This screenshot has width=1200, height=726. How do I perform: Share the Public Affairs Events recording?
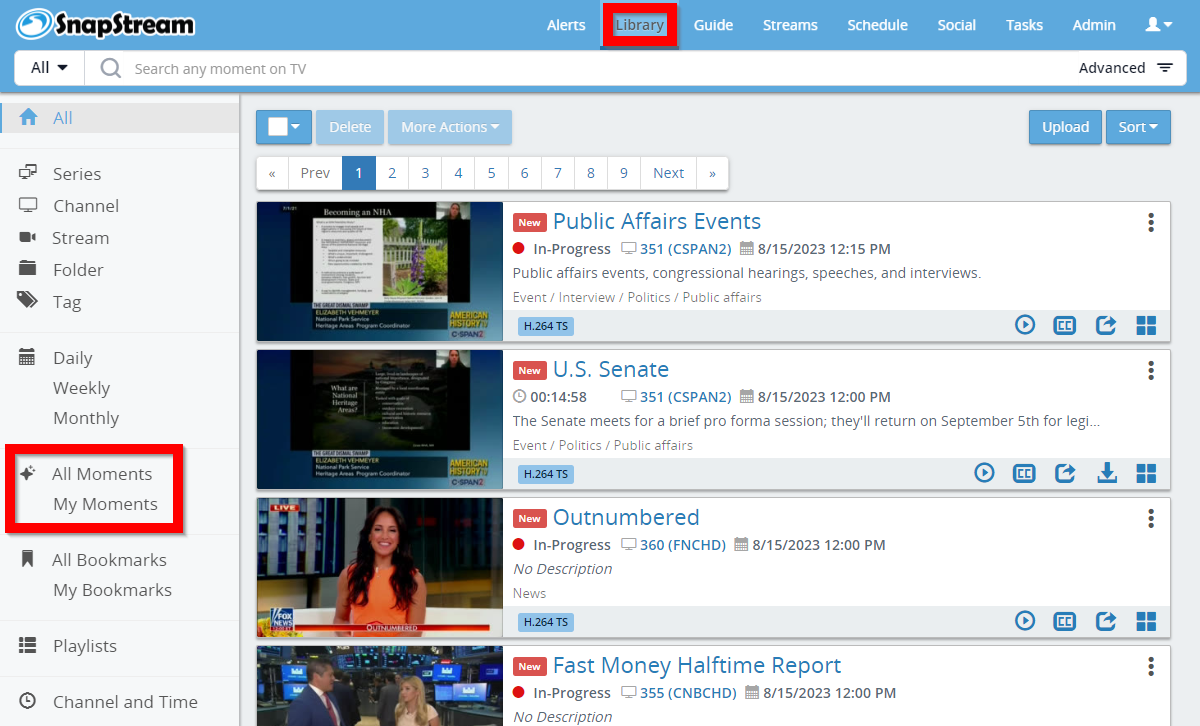[x=1106, y=325]
